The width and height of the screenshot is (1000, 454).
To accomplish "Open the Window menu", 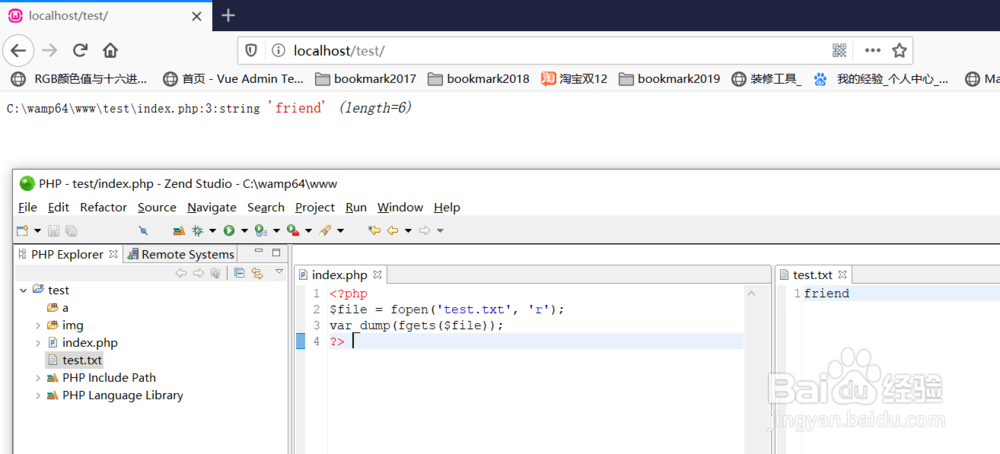I will pos(400,207).
